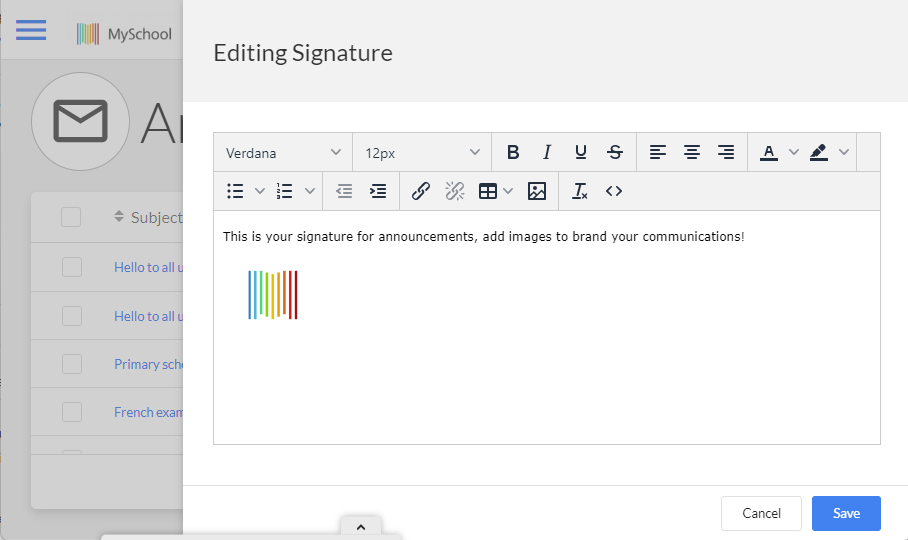Center align text
The image size is (908, 540).
[x=691, y=152]
